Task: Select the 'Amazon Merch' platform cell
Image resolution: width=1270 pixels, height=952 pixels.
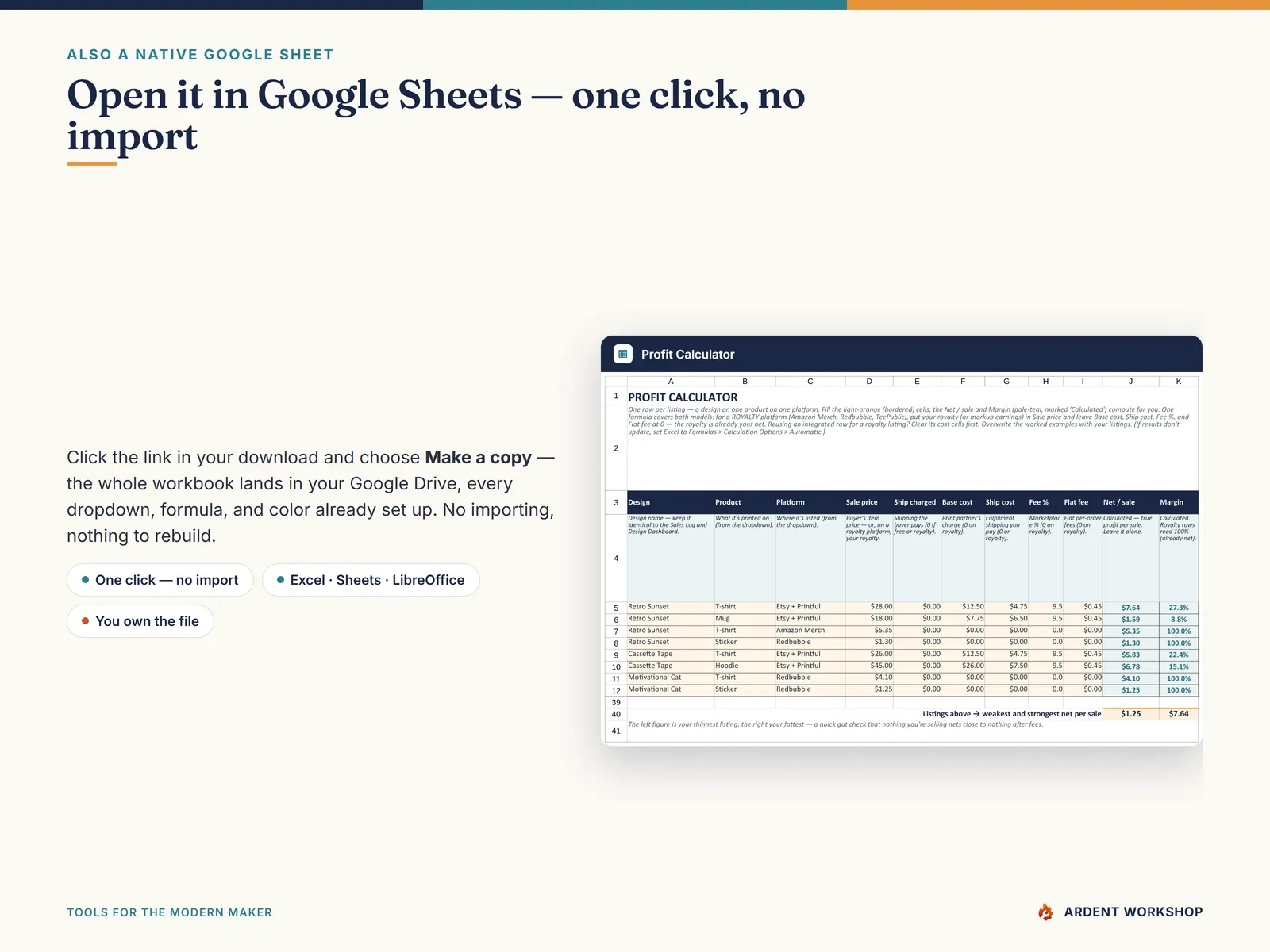Action: [x=810, y=631]
